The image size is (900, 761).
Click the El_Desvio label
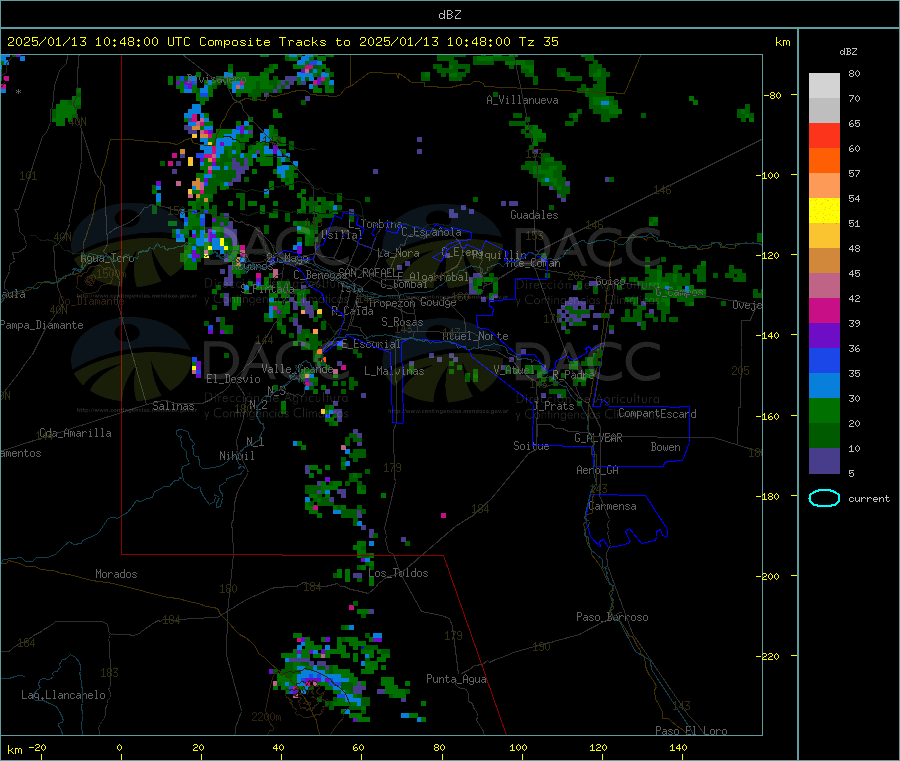[x=233, y=379]
